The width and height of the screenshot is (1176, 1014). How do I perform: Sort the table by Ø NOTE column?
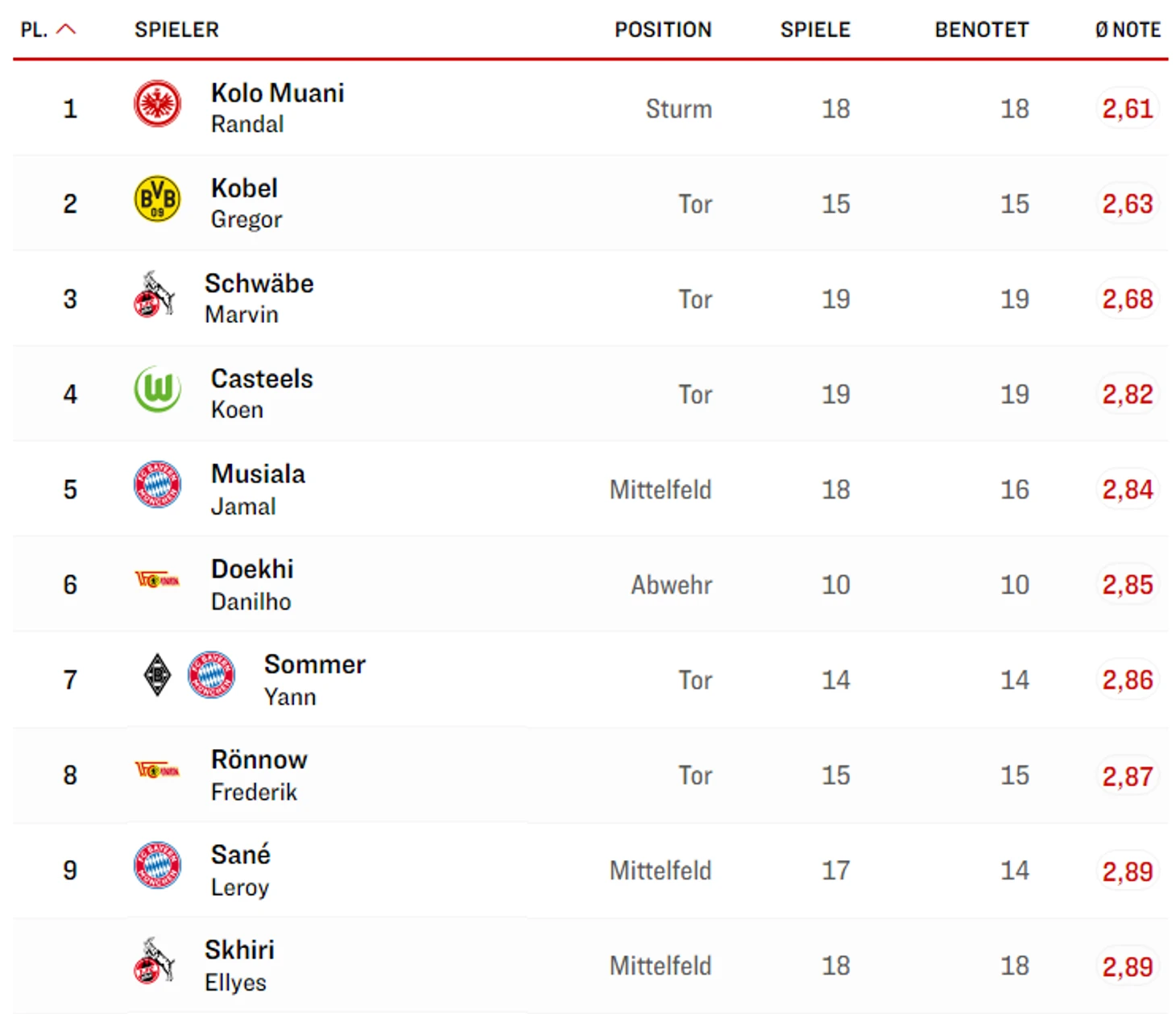(x=1128, y=30)
